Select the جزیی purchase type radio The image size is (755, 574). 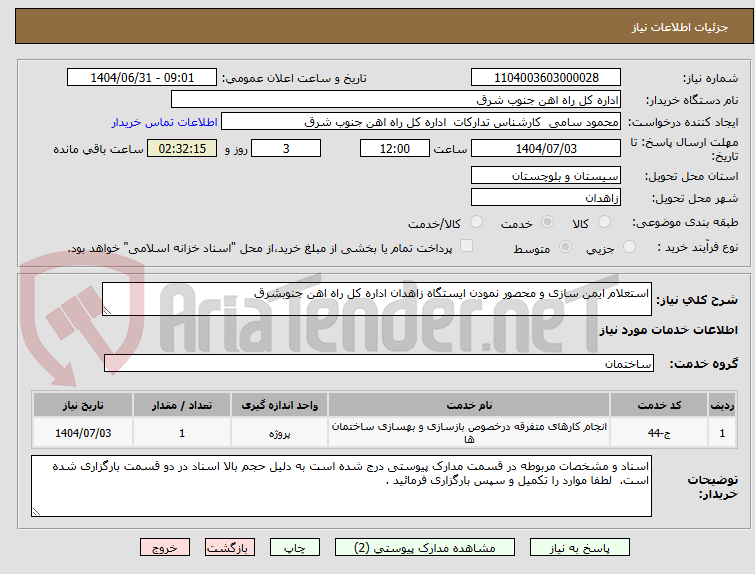[x=629, y=247]
